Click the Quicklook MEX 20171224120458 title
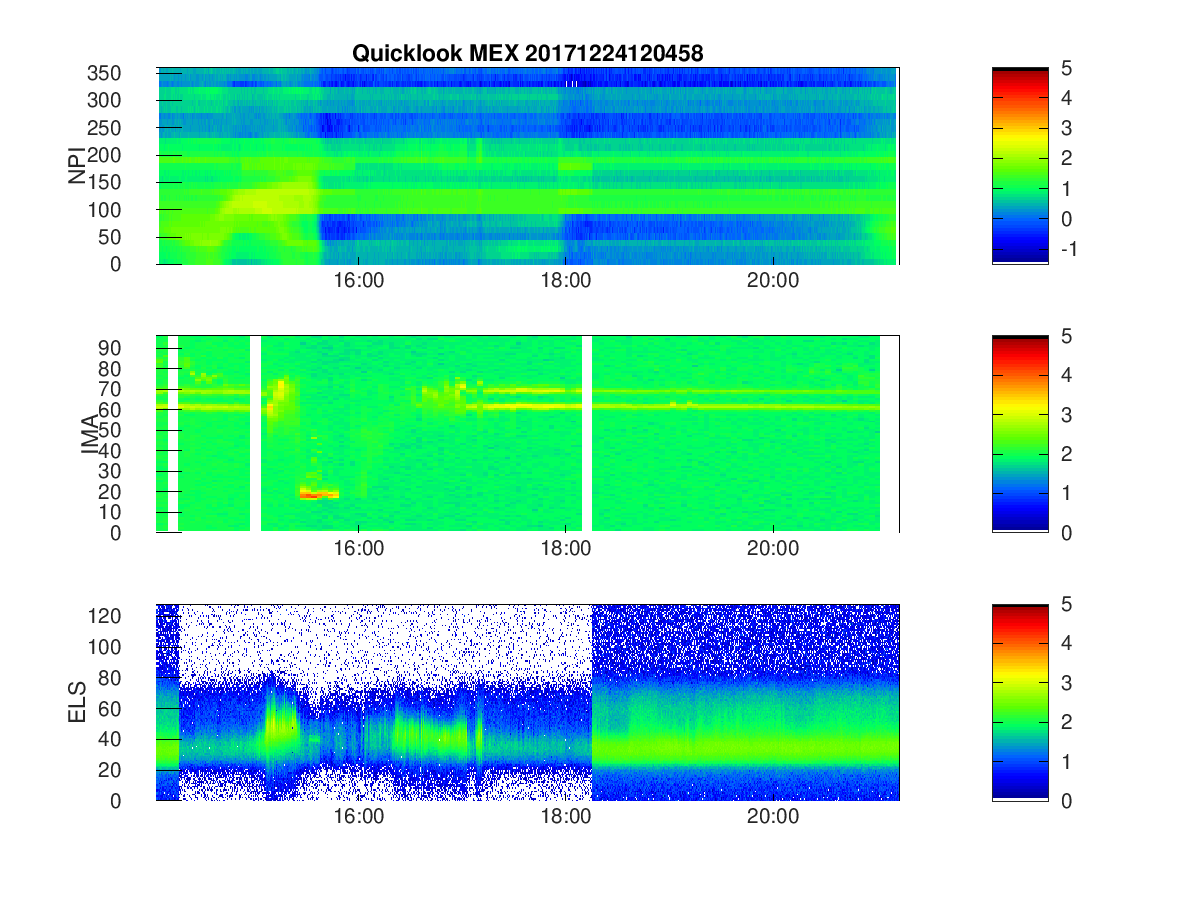Screen dimensions: 1200x900 pos(527,54)
